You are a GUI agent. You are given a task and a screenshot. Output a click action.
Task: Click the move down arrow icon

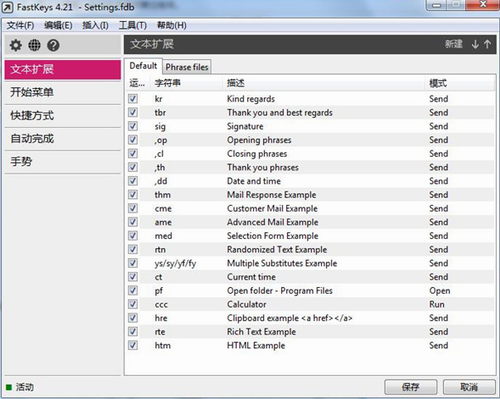475,44
